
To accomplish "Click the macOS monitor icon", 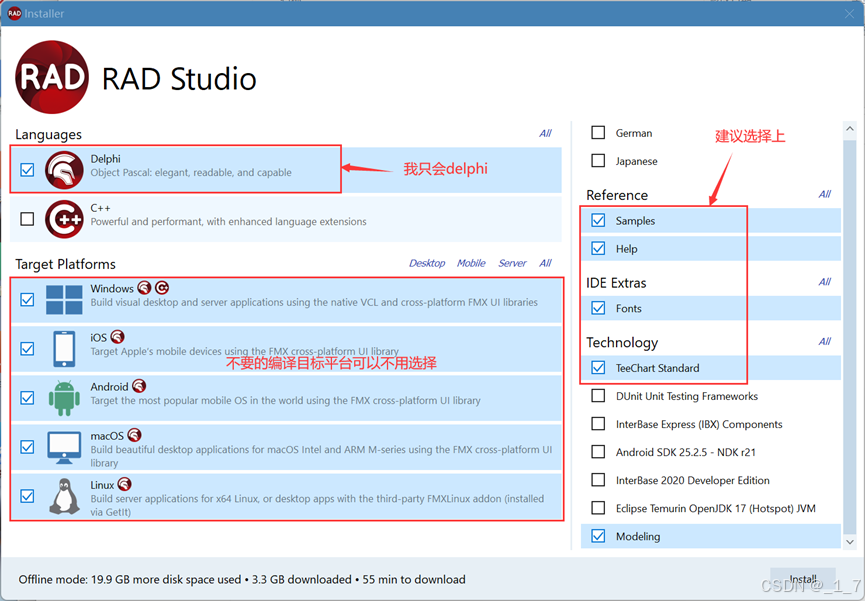I will pos(64,448).
